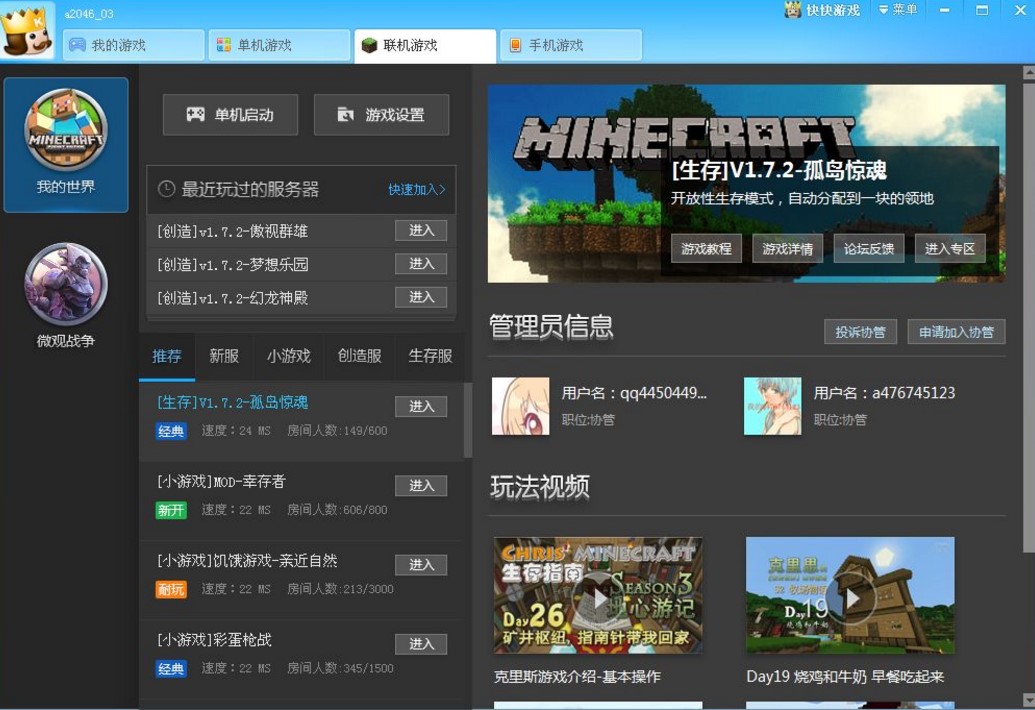Switch to the 单机游戏 tab
Image resolution: width=1035 pixels, height=710 pixels.
click(279, 45)
